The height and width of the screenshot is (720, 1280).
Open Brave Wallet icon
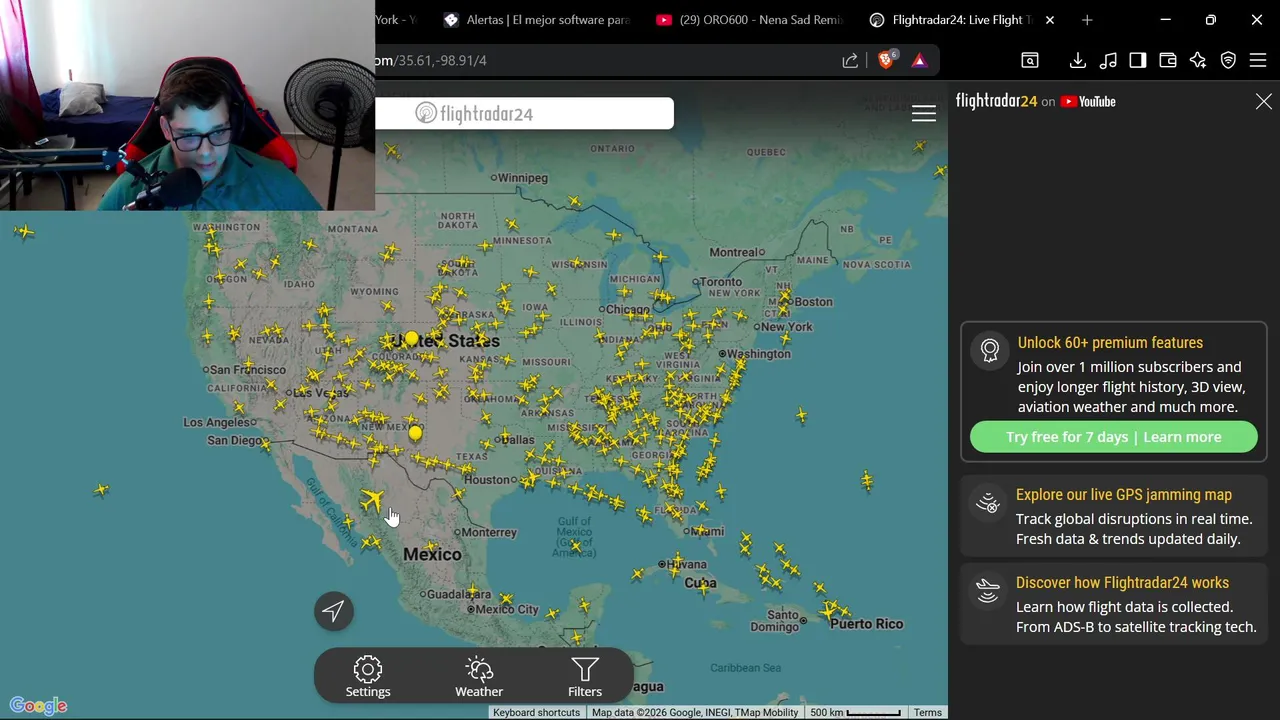point(1168,60)
